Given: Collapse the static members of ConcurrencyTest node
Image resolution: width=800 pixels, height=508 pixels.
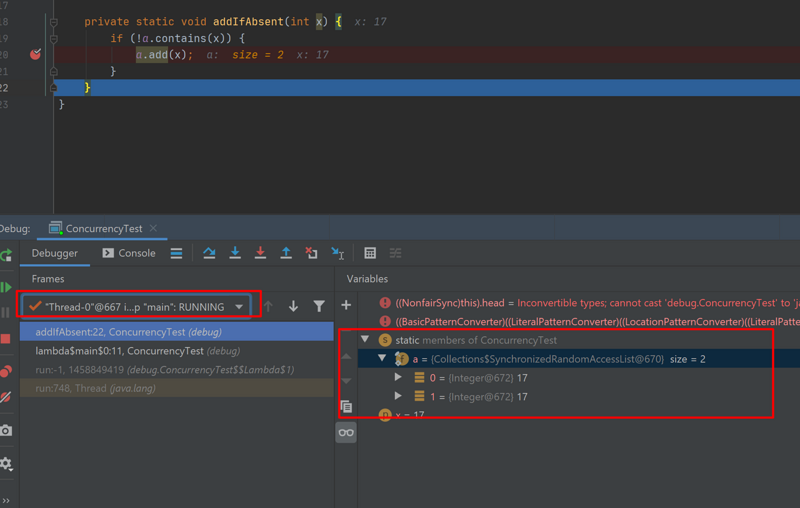Looking at the screenshot, I should [x=365, y=340].
